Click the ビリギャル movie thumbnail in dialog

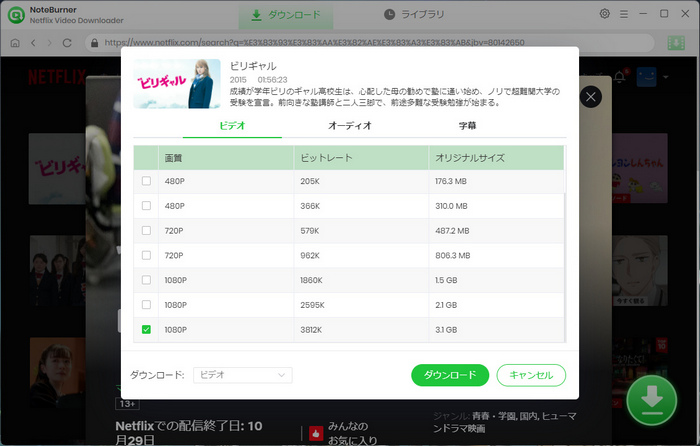point(177,84)
